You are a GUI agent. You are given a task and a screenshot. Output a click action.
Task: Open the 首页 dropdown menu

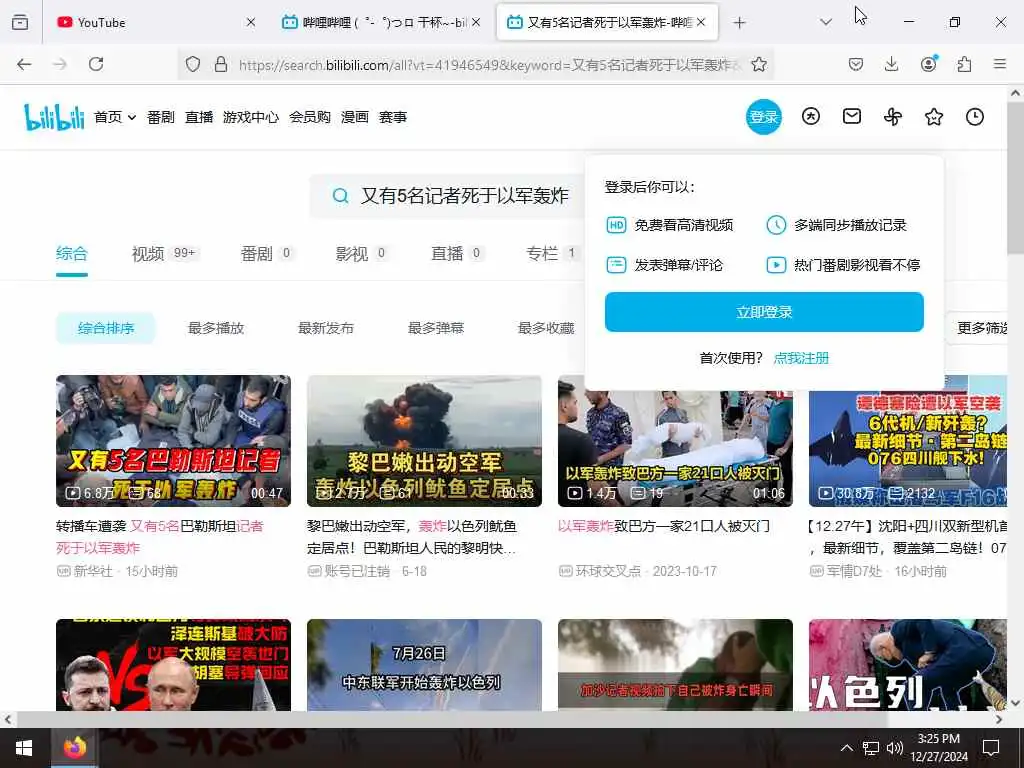(115, 117)
